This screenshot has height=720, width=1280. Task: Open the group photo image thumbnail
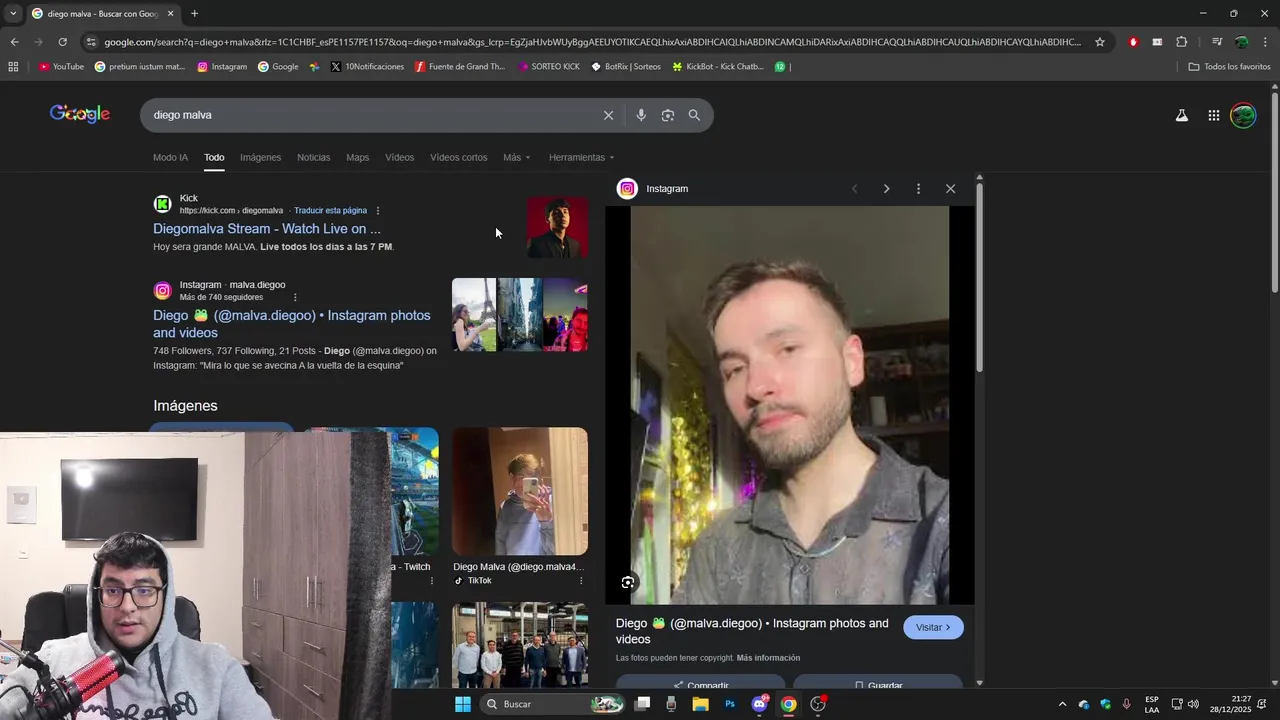tap(520, 645)
